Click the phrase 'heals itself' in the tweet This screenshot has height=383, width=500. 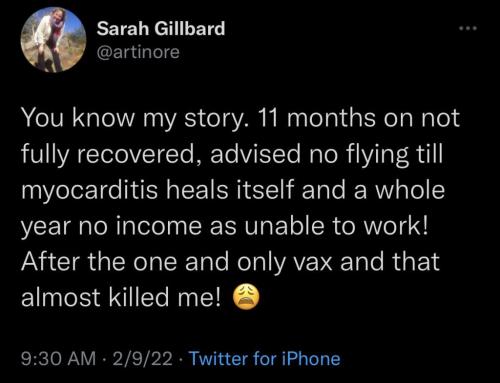(230, 190)
